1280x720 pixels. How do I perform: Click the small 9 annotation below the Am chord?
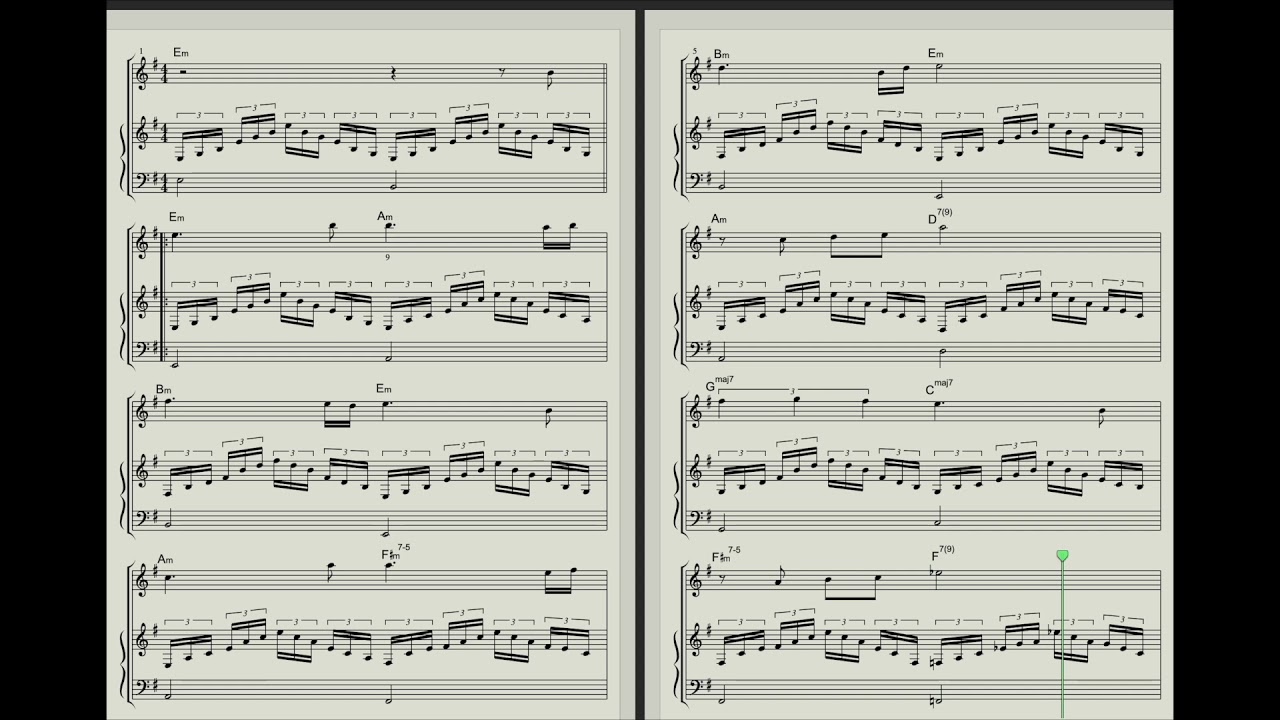[387, 257]
